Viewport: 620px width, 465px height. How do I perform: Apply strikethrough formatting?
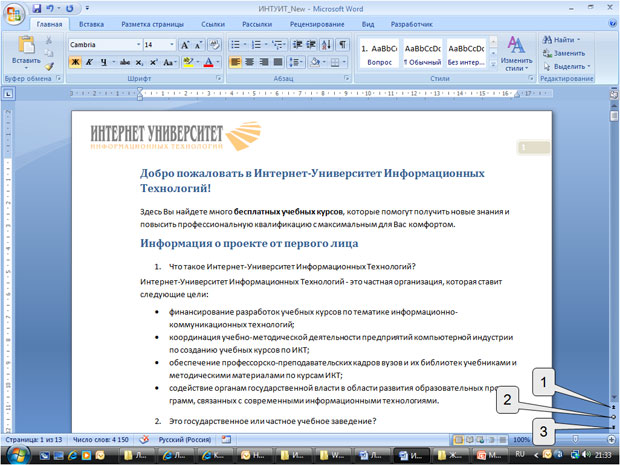(125, 62)
